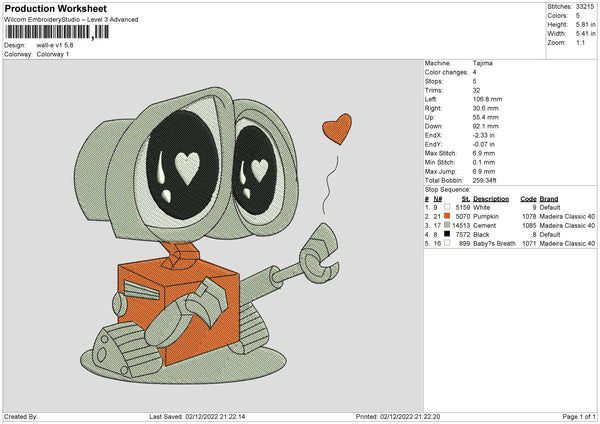Click the Stop Sequence label

point(447,189)
